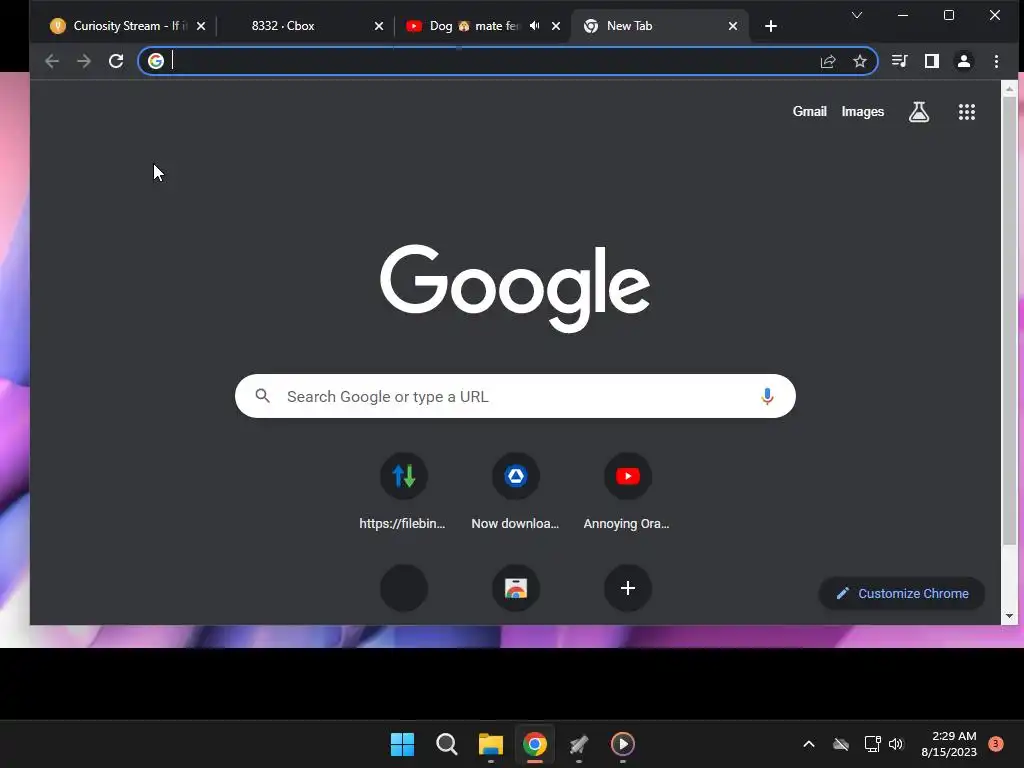Open the media controls toolbar icon

click(x=899, y=61)
